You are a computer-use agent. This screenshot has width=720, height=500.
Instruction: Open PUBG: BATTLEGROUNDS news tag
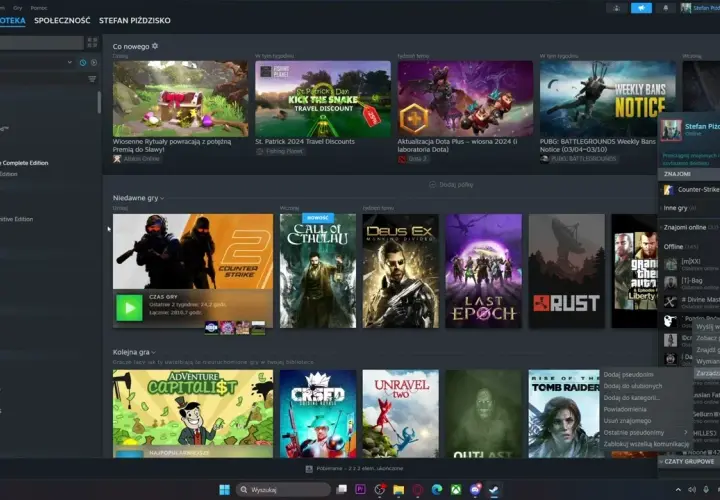[x=579, y=159]
